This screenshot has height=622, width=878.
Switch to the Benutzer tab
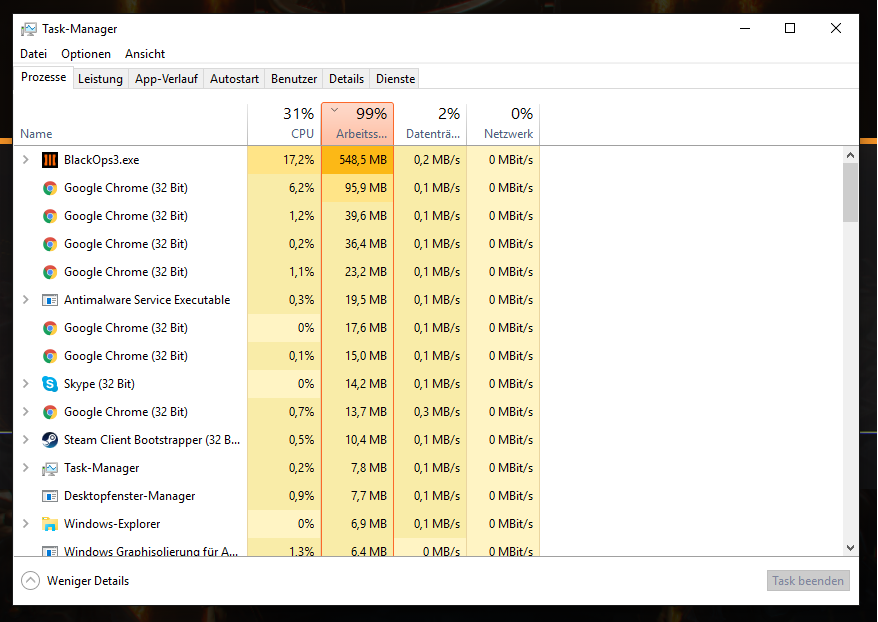294,79
